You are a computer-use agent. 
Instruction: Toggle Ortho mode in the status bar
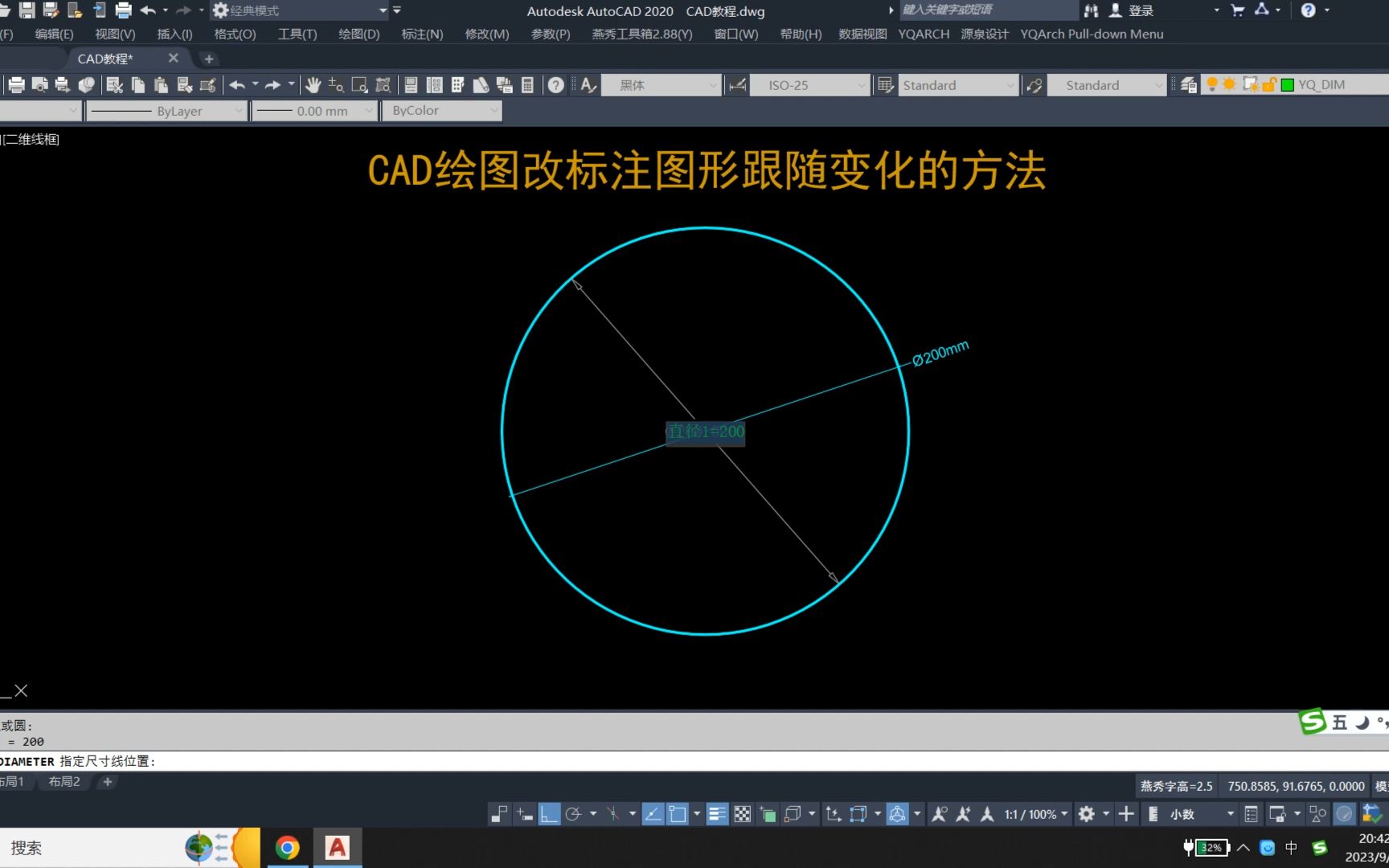pos(548,814)
